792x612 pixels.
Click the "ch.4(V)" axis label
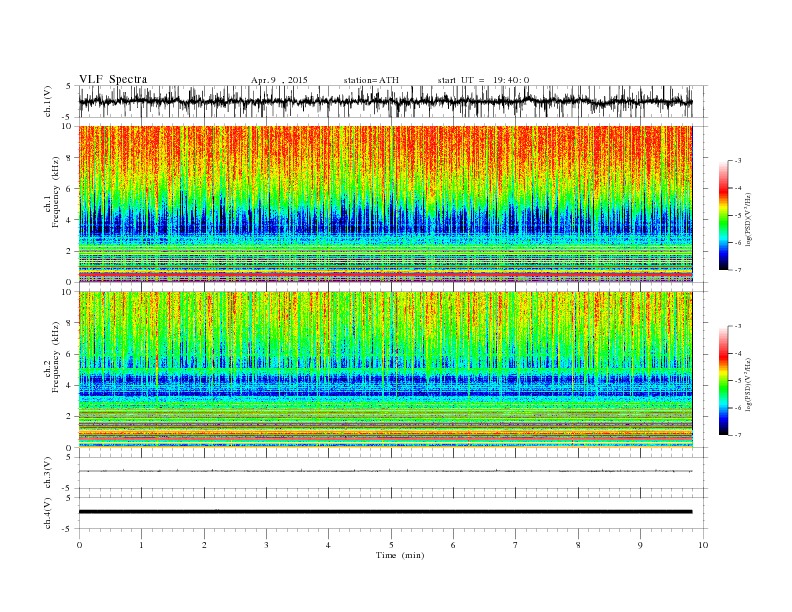pyautogui.click(x=48, y=513)
